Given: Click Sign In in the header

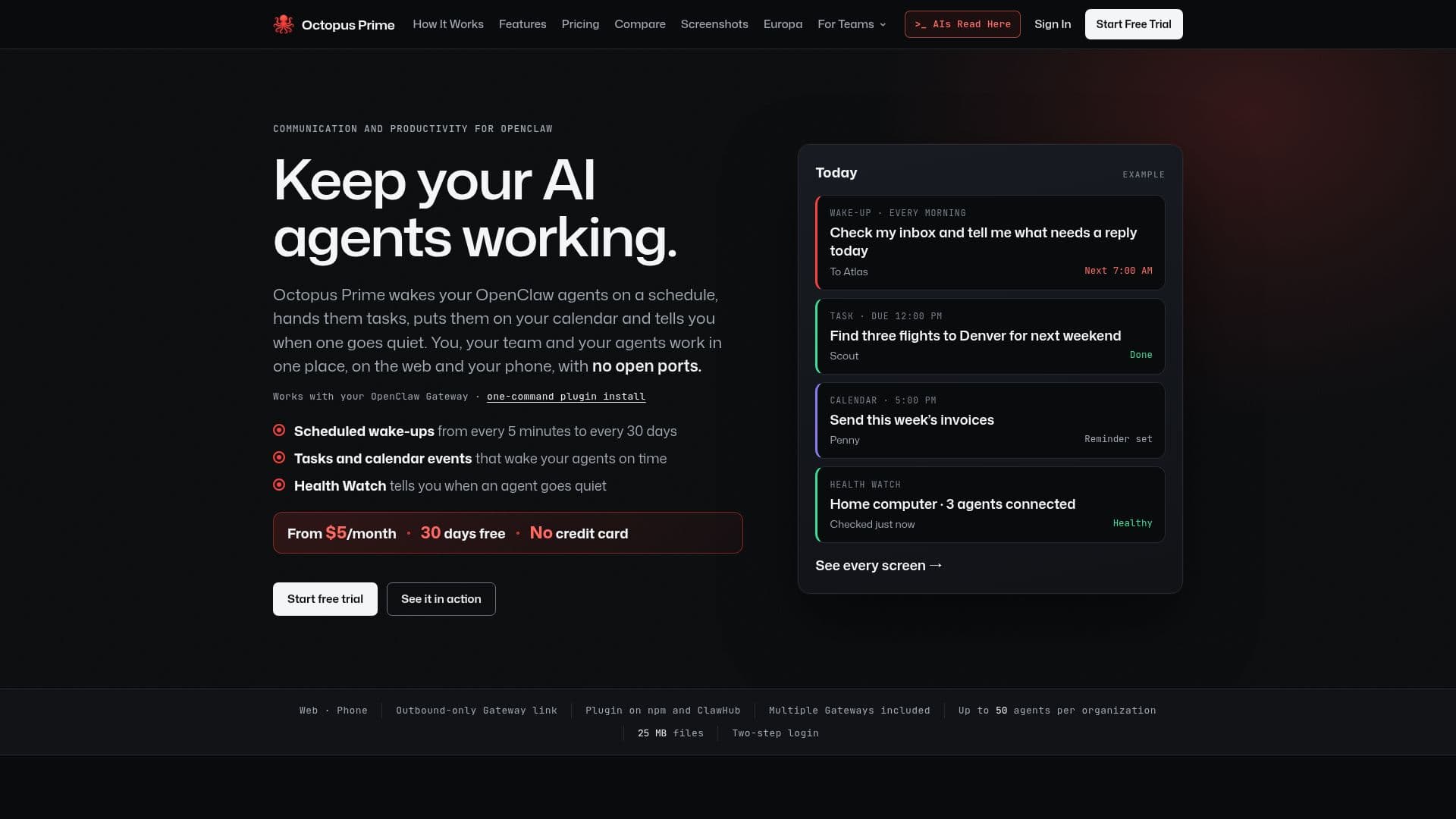Looking at the screenshot, I should (1053, 24).
